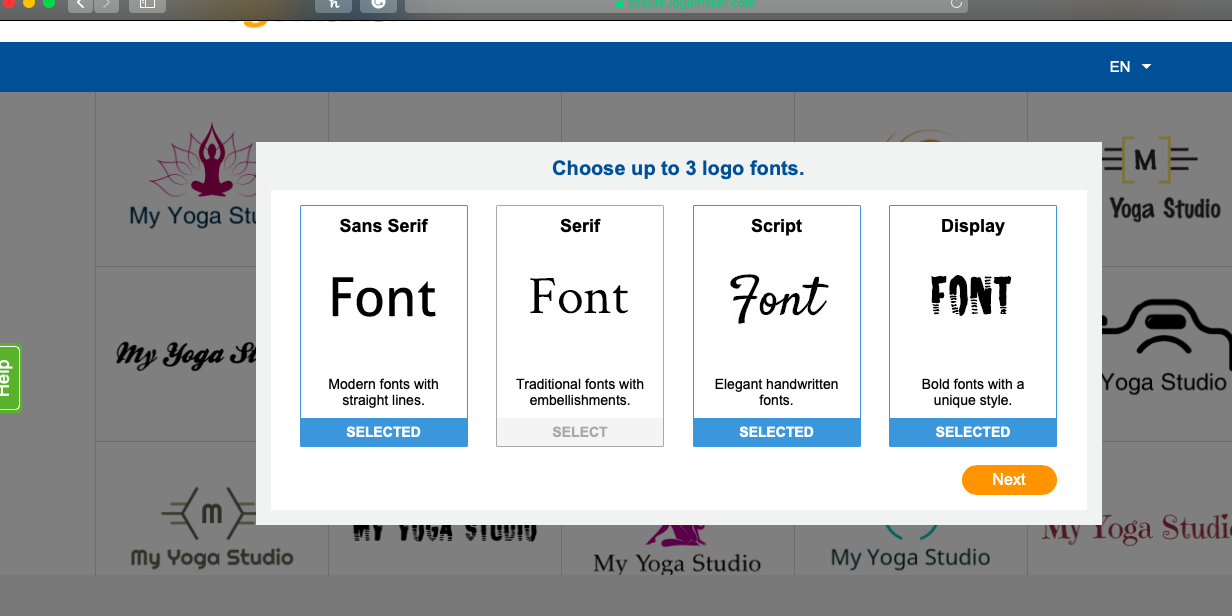The image size is (1232, 616).
Task: Click SELECT under the Serif font
Action: [580, 432]
